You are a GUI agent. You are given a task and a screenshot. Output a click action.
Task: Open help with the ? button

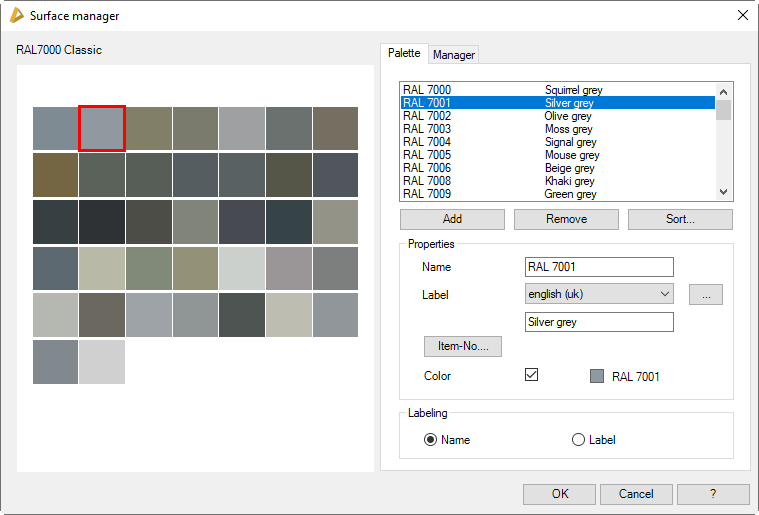coord(712,494)
